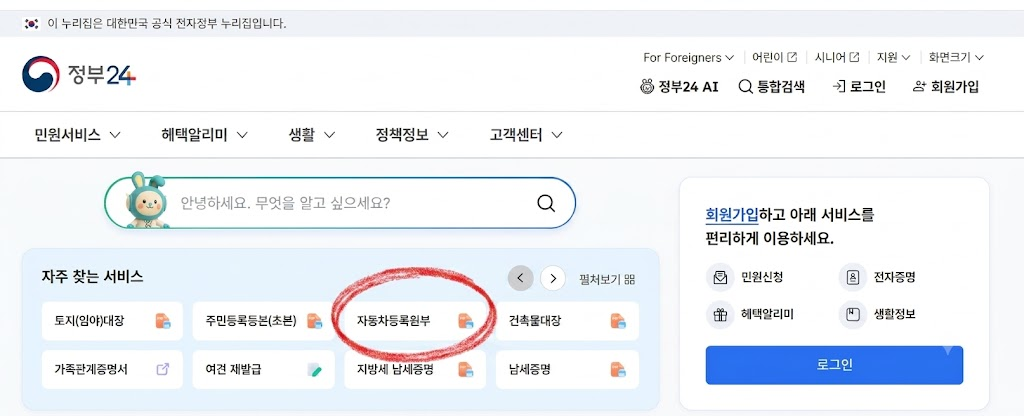Select 전자증명 certificate icon

(852, 278)
